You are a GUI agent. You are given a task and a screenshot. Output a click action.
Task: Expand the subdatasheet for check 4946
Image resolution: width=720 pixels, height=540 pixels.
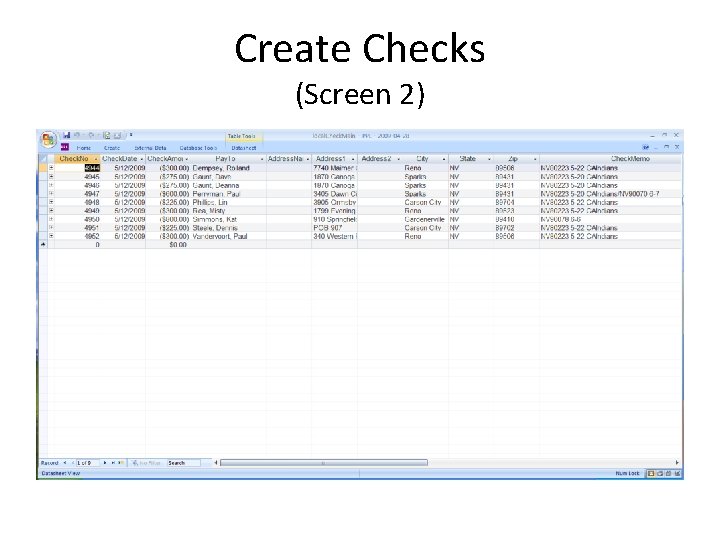click(x=51, y=186)
